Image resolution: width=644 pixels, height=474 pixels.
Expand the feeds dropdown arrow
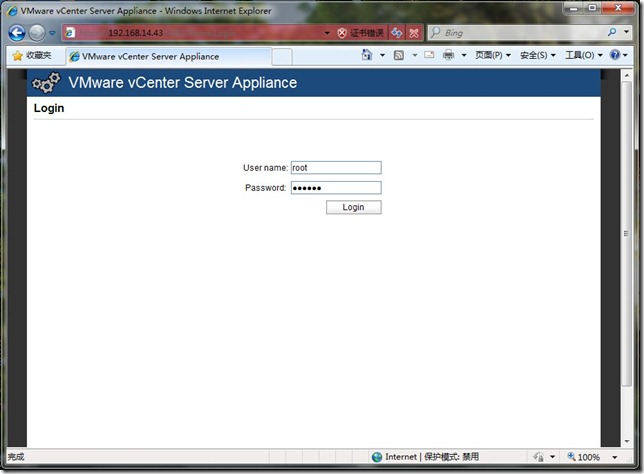[x=414, y=55]
